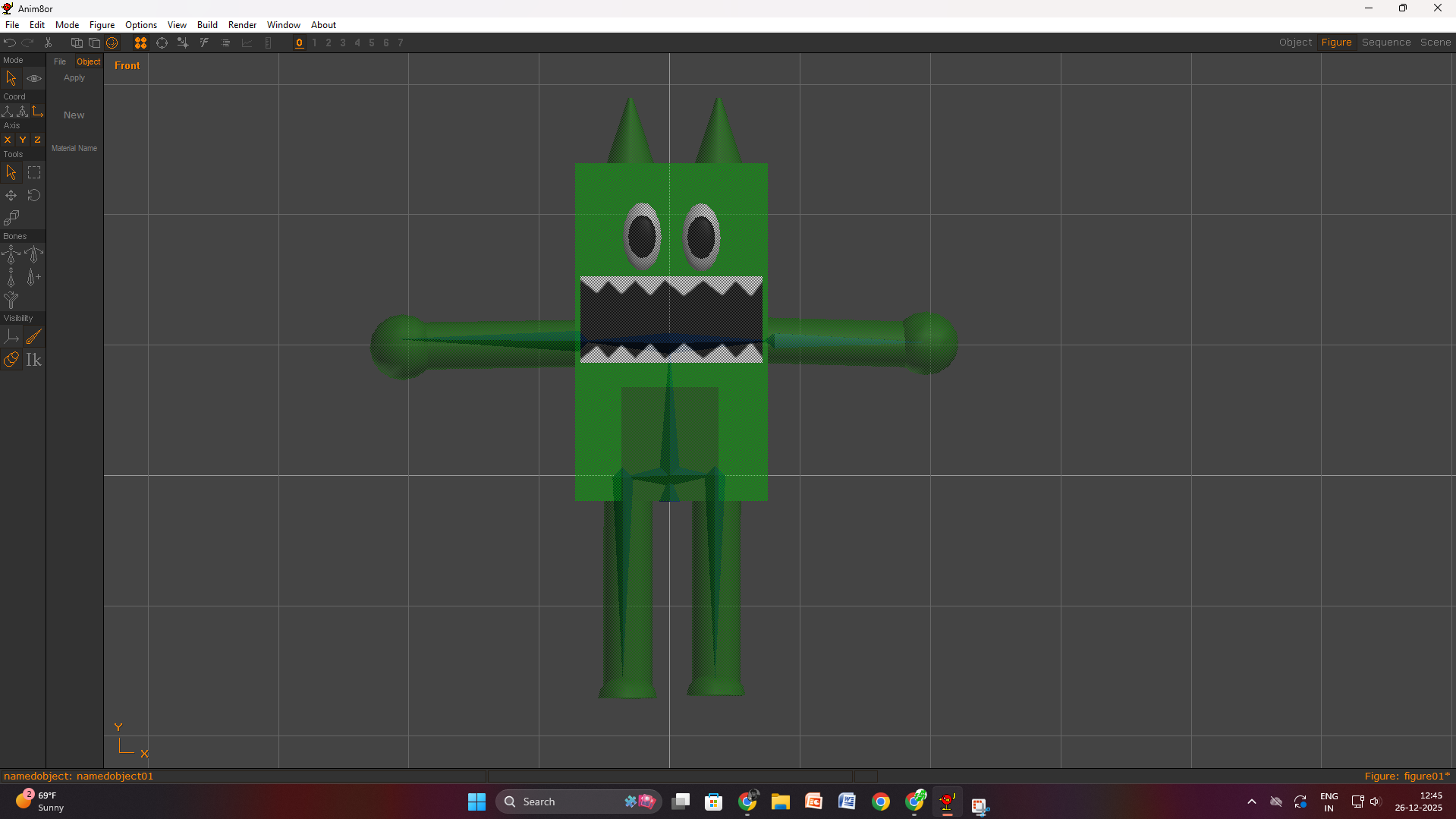Switch to the Sequence editor tab
This screenshot has height=819, width=1456.
coord(1385,43)
